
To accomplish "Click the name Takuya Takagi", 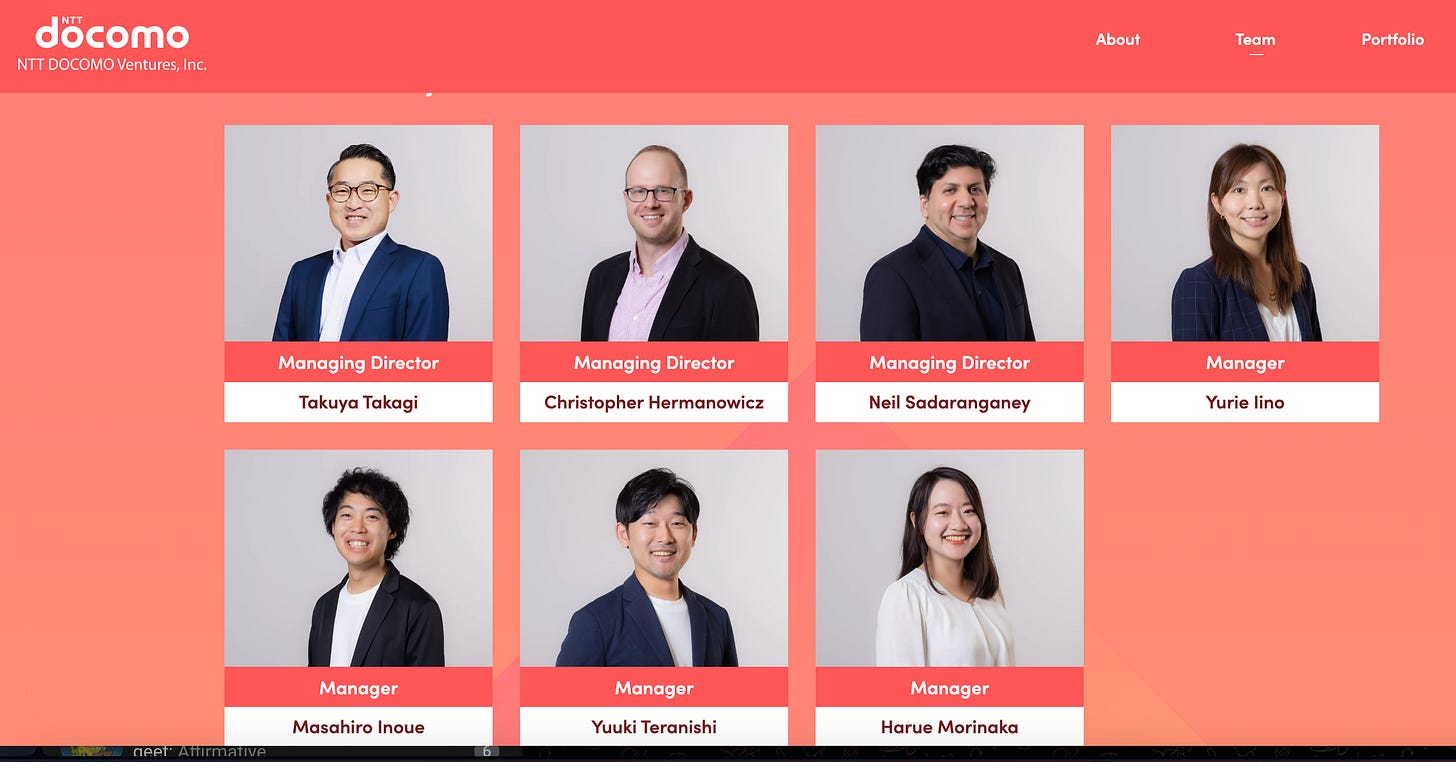I will coord(358,403).
